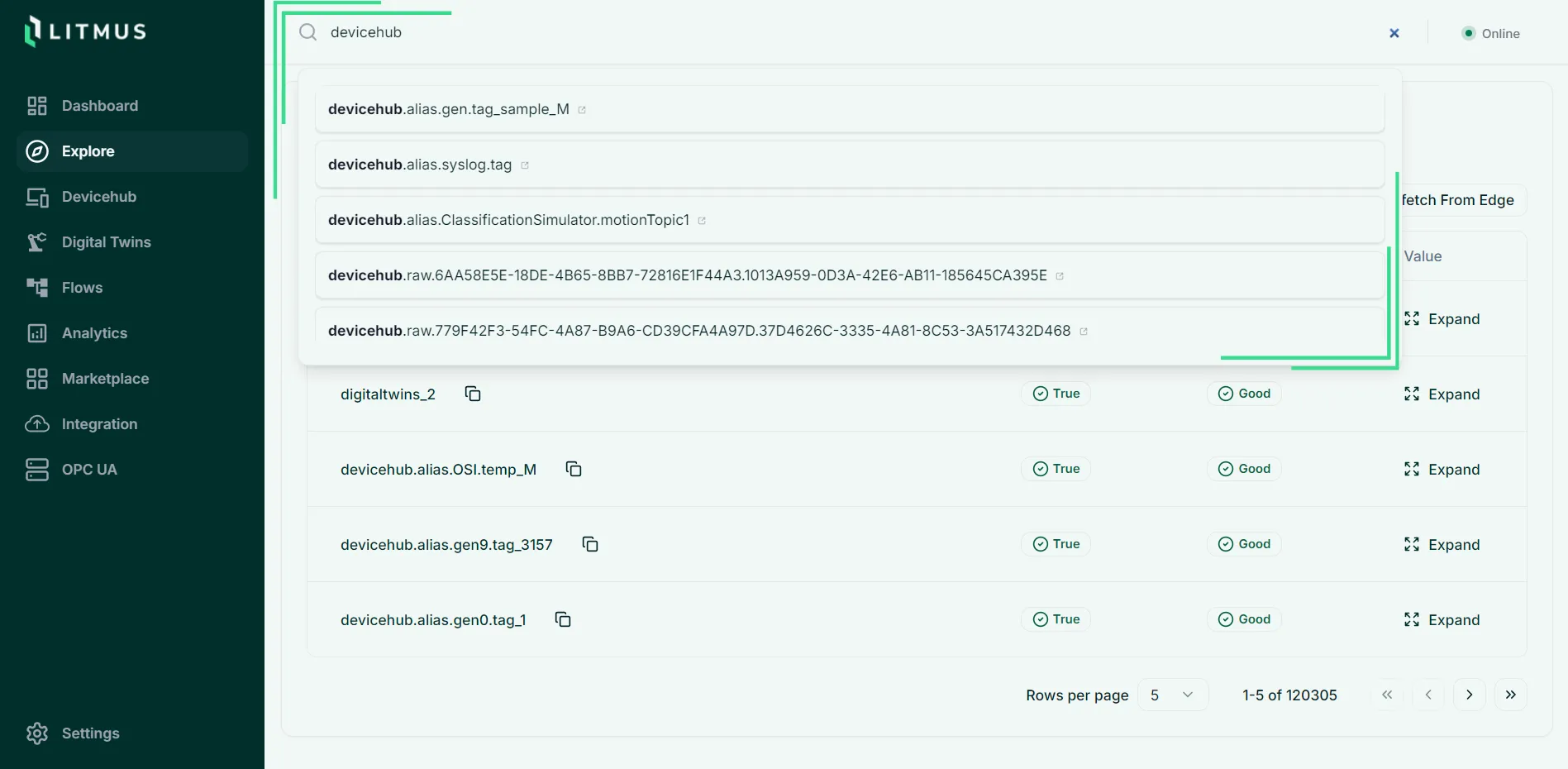The height and width of the screenshot is (769, 1568).
Task: Go to the next page of results
Action: click(1470, 695)
